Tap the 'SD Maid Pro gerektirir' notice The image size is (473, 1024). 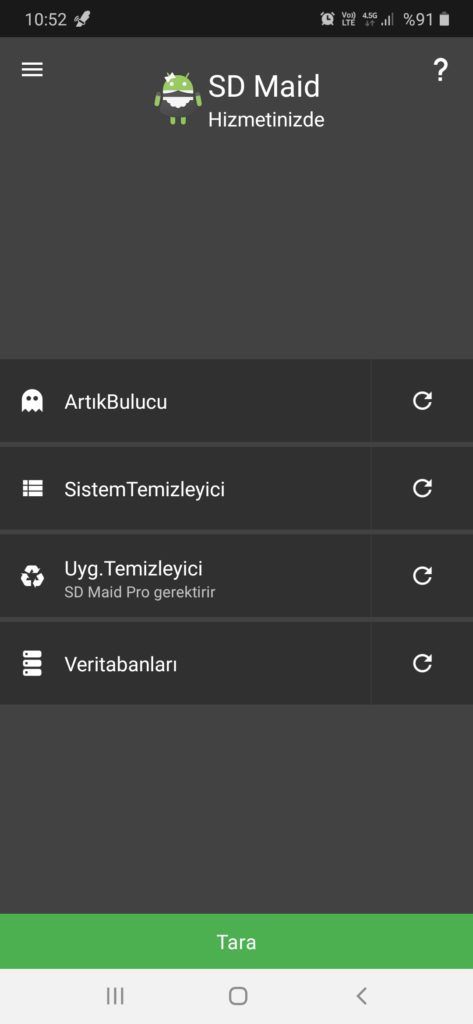(x=140, y=593)
